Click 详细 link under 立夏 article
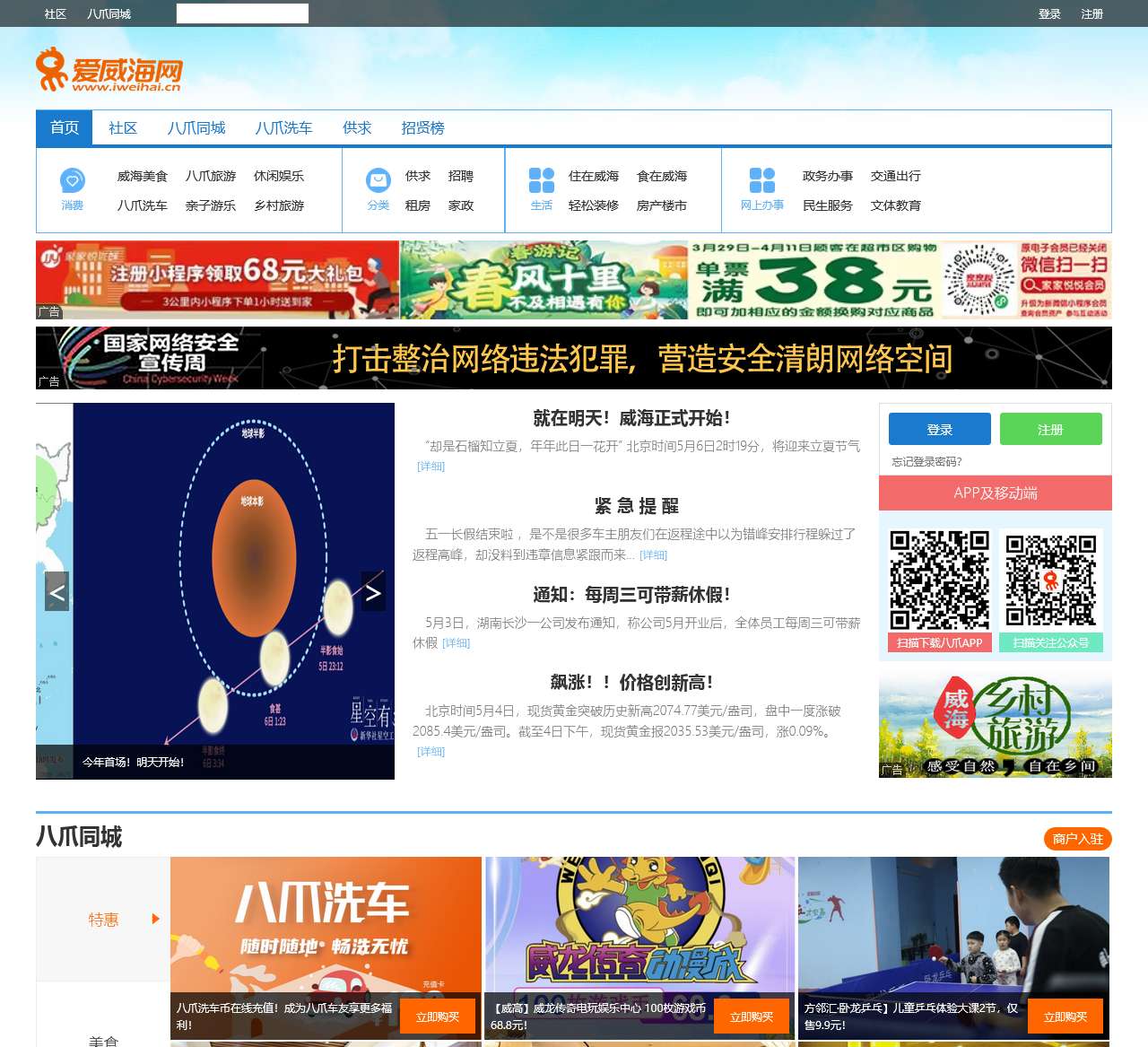Viewport: 1148px width, 1047px height. click(x=431, y=467)
